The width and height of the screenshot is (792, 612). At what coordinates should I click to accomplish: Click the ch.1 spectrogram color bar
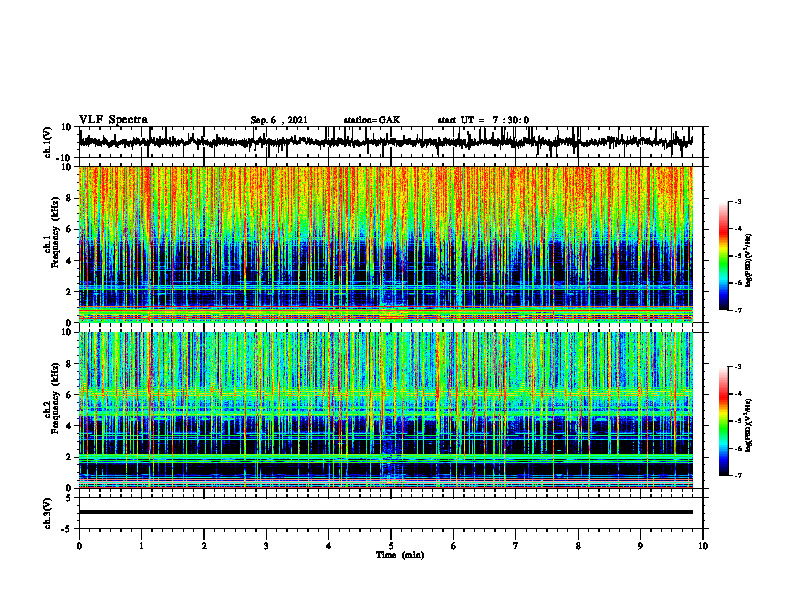pos(723,256)
